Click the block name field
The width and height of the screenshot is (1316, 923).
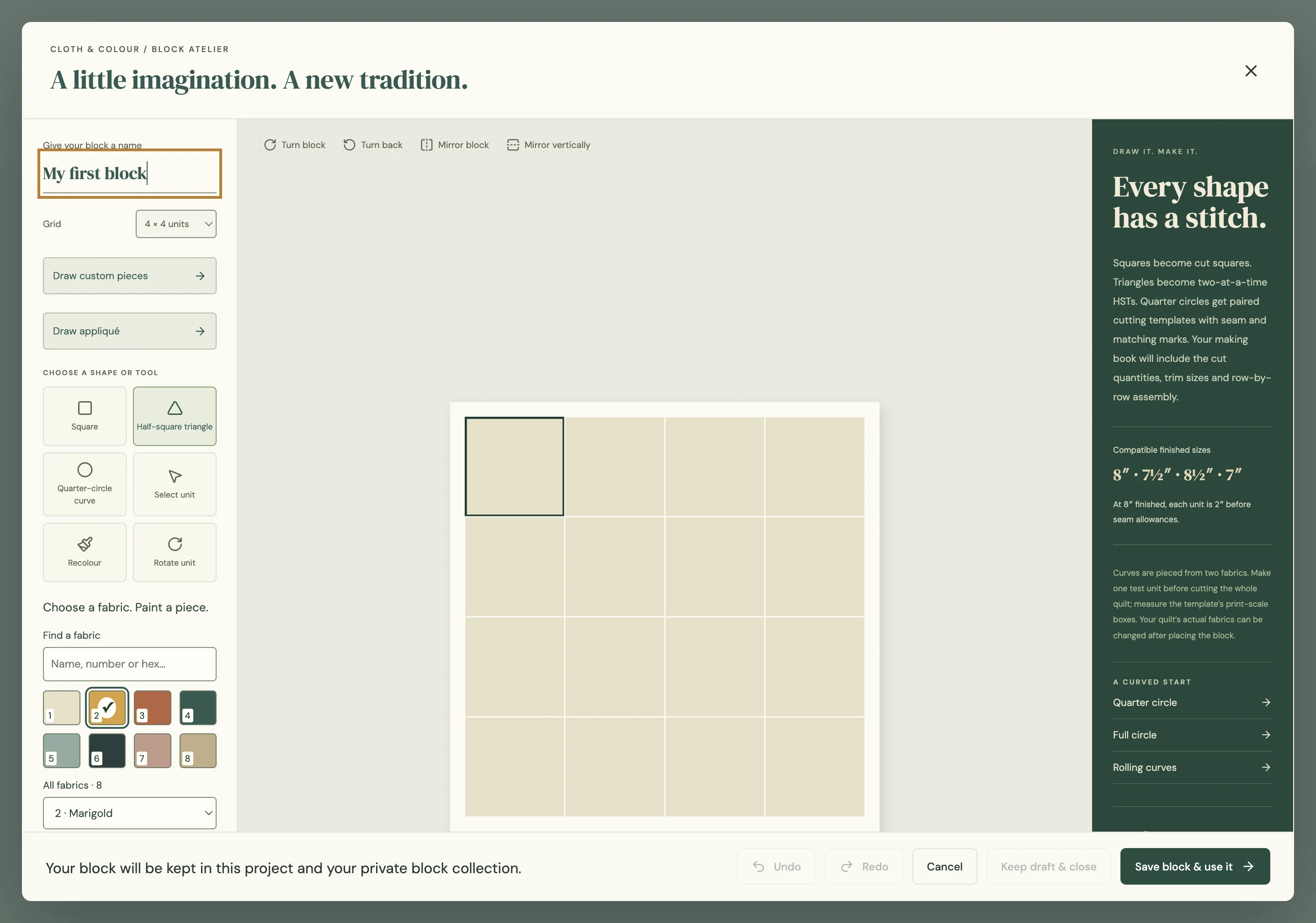pos(129,174)
